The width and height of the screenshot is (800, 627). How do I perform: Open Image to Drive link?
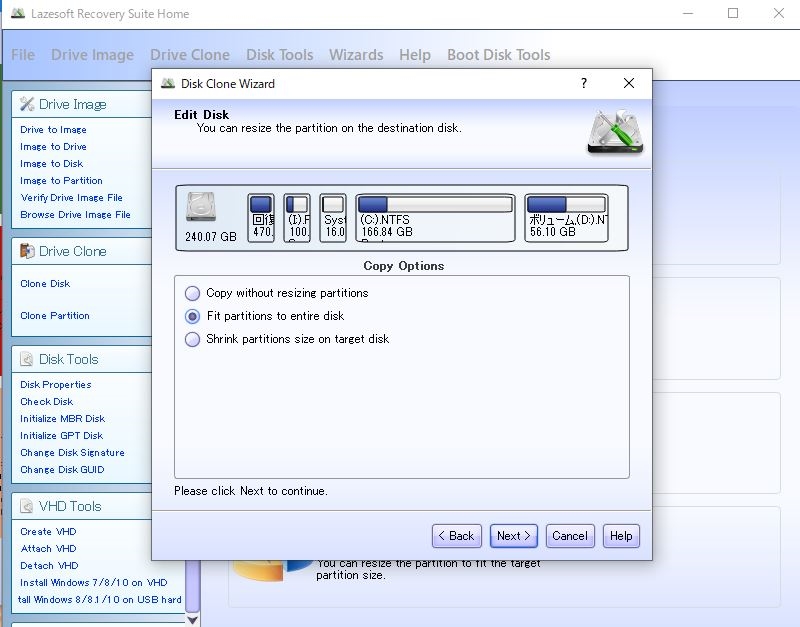click(x=53, y=146)
